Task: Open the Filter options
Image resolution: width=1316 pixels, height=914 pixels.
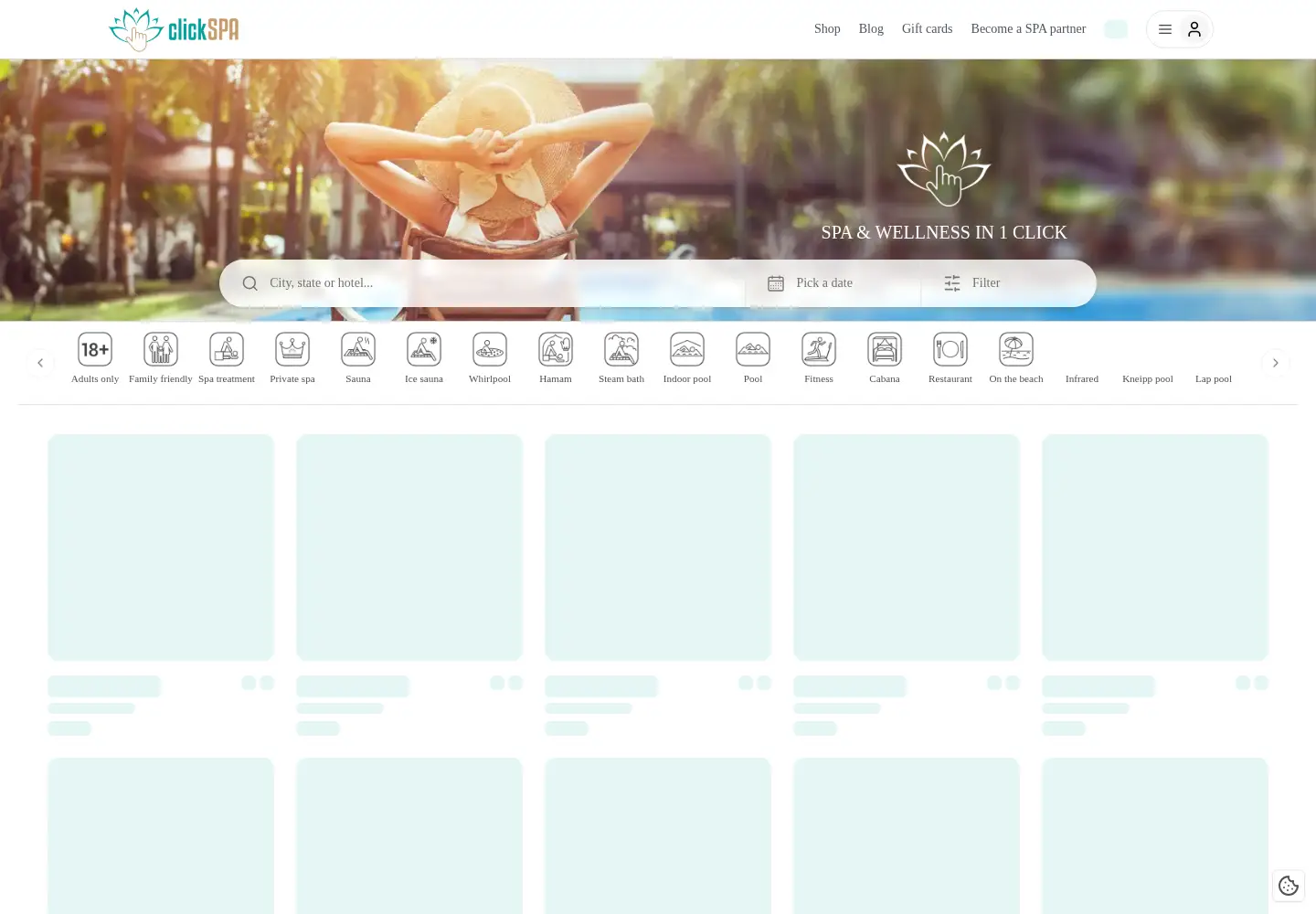Action: 1008,283
